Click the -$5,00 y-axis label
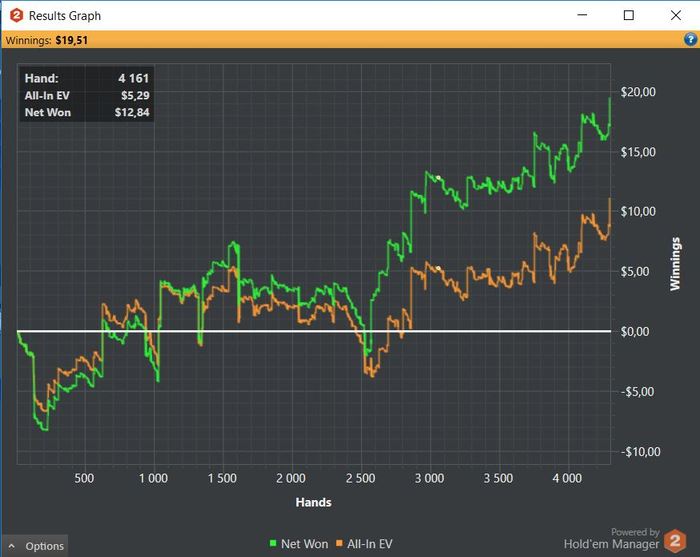The height and width of the screenshot is (557, 700). [637, 391]
